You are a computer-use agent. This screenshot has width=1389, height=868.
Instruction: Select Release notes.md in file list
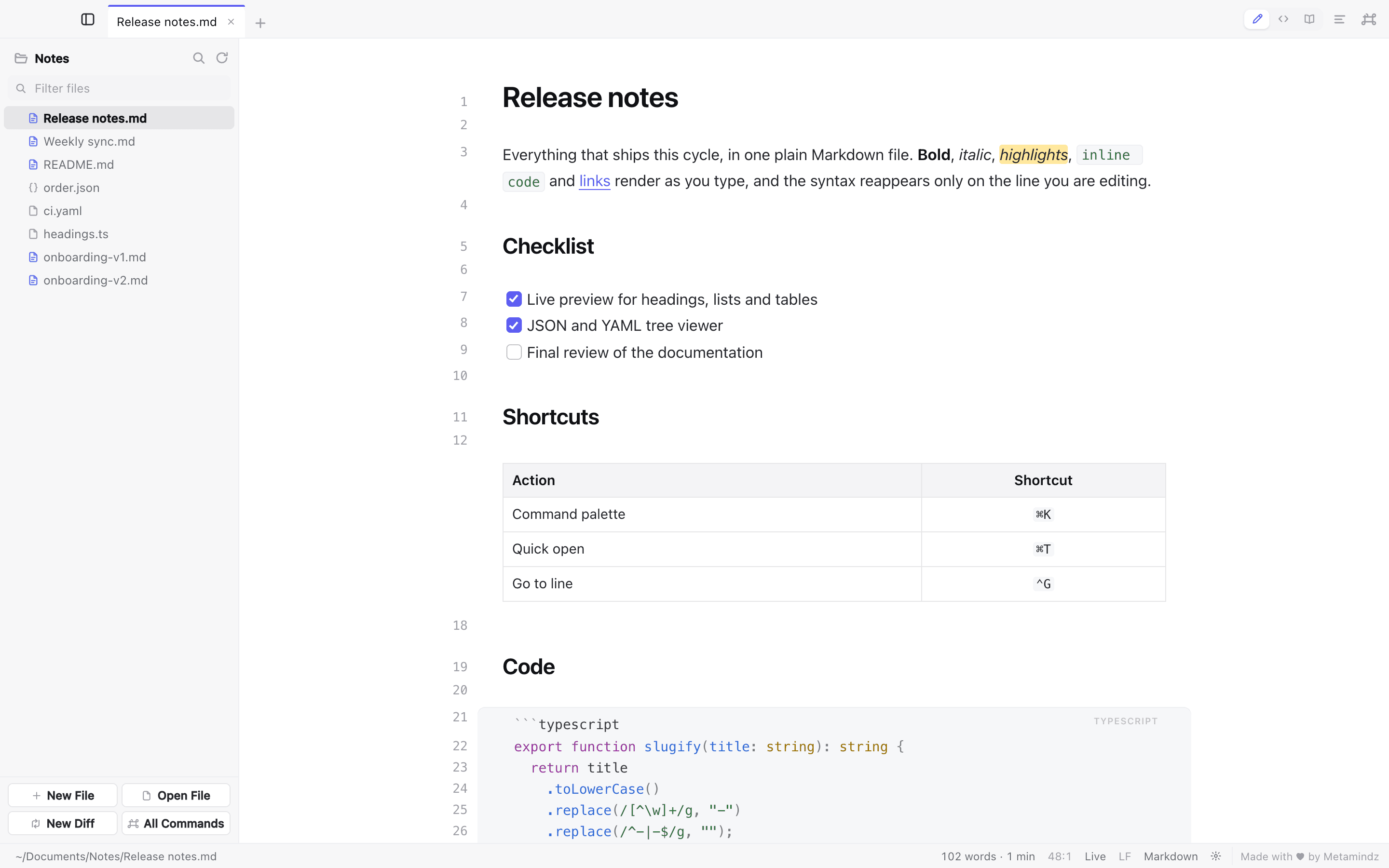[120, 118]
